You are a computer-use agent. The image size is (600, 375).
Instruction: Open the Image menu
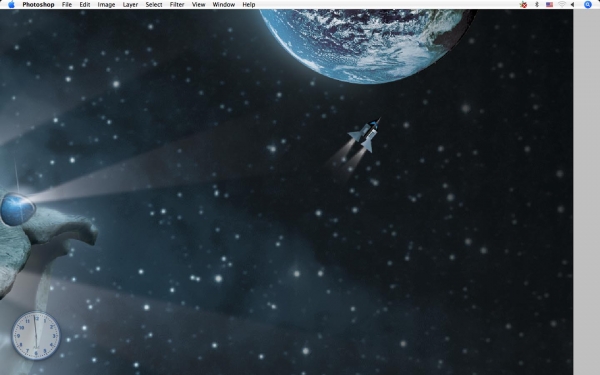pos(106,5)
